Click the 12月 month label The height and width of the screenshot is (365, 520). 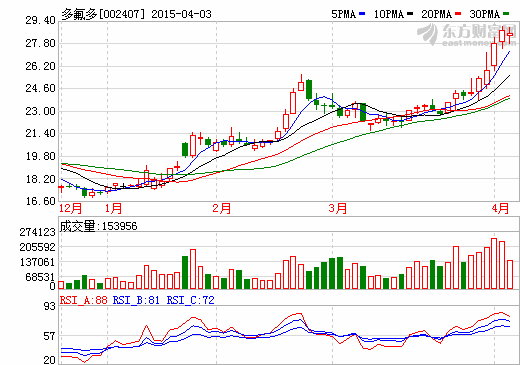tap(70, 209)
